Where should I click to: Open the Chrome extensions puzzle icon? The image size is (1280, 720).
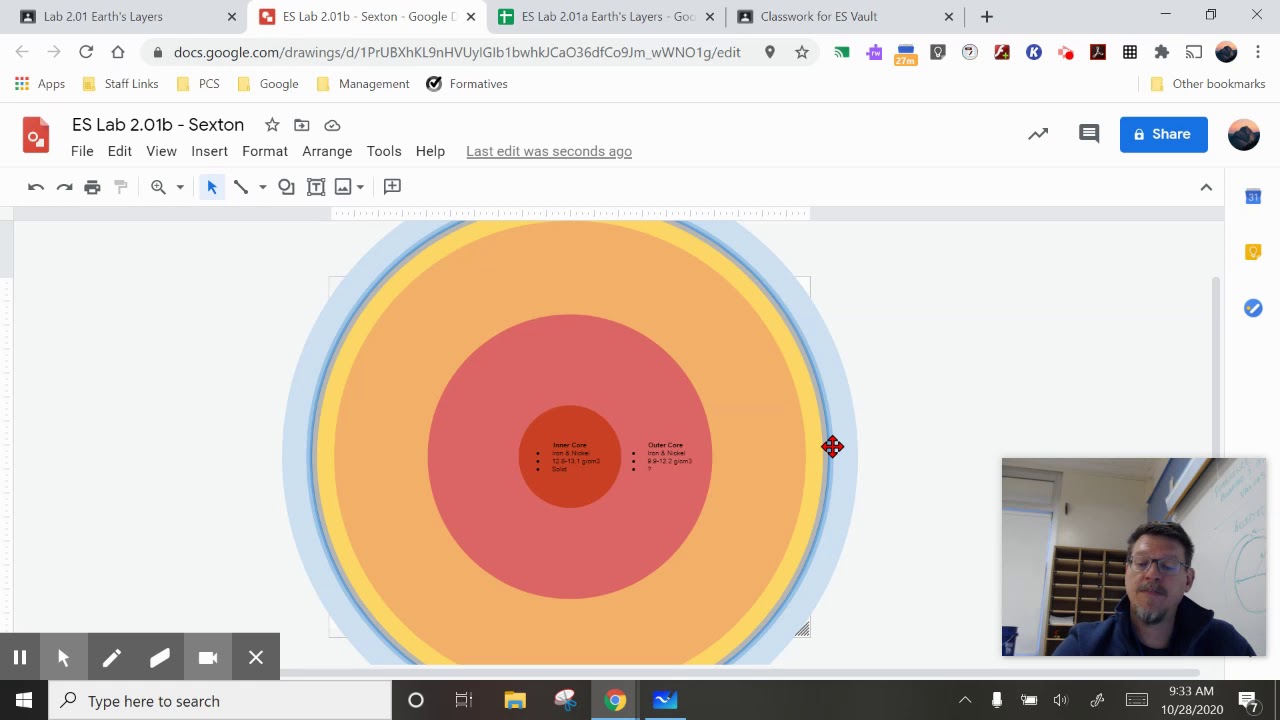[1162, 52]
